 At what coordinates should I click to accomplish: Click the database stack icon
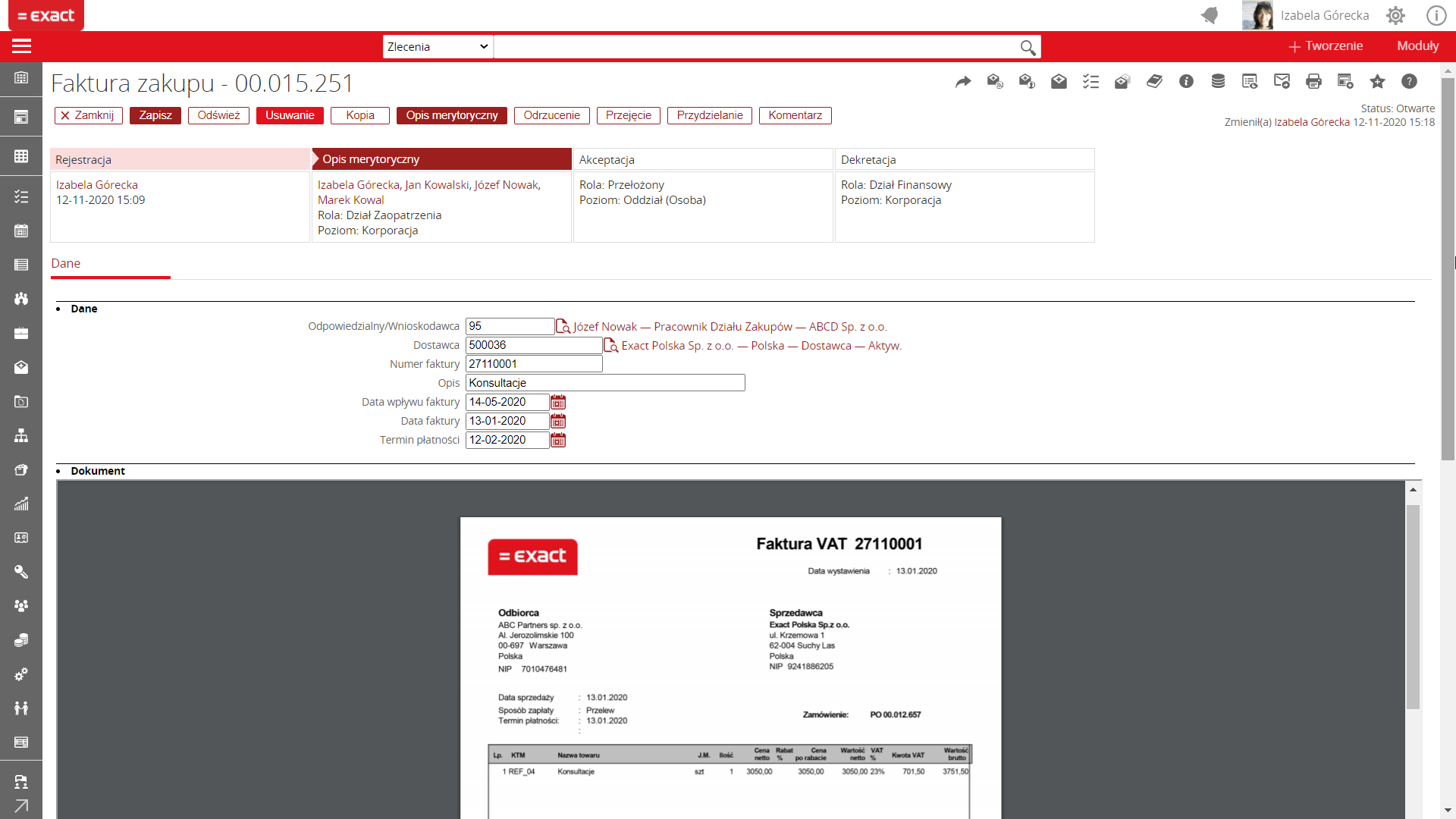pyautogui.click(x=1218, y=82)
